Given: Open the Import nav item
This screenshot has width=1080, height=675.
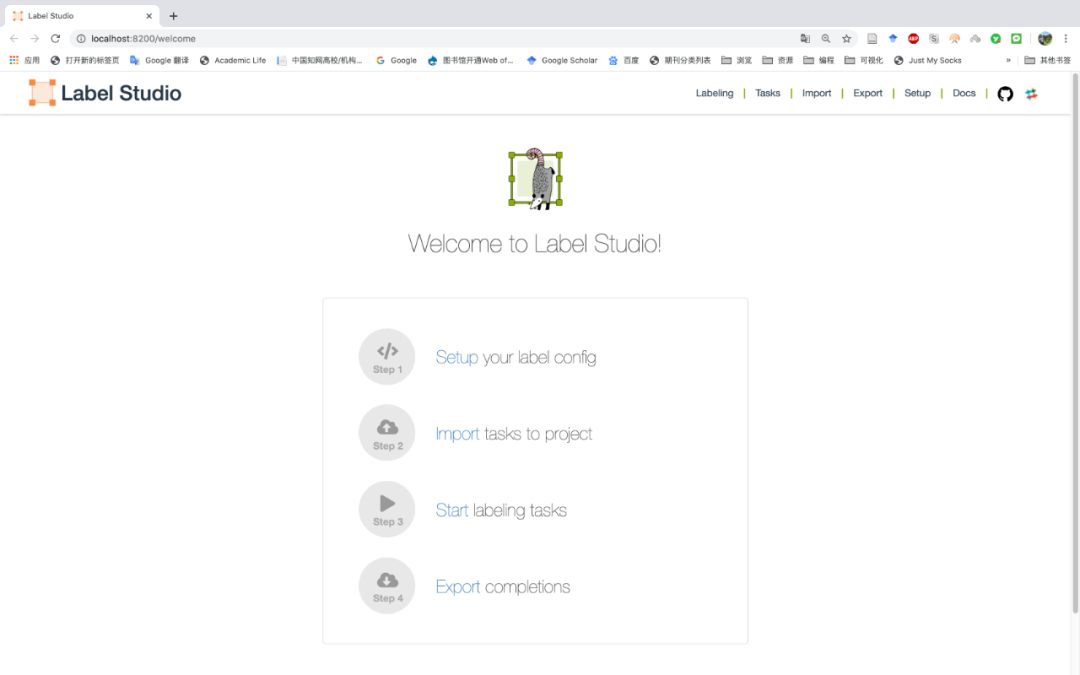Looking at the screenshot, I should [816, 93].
